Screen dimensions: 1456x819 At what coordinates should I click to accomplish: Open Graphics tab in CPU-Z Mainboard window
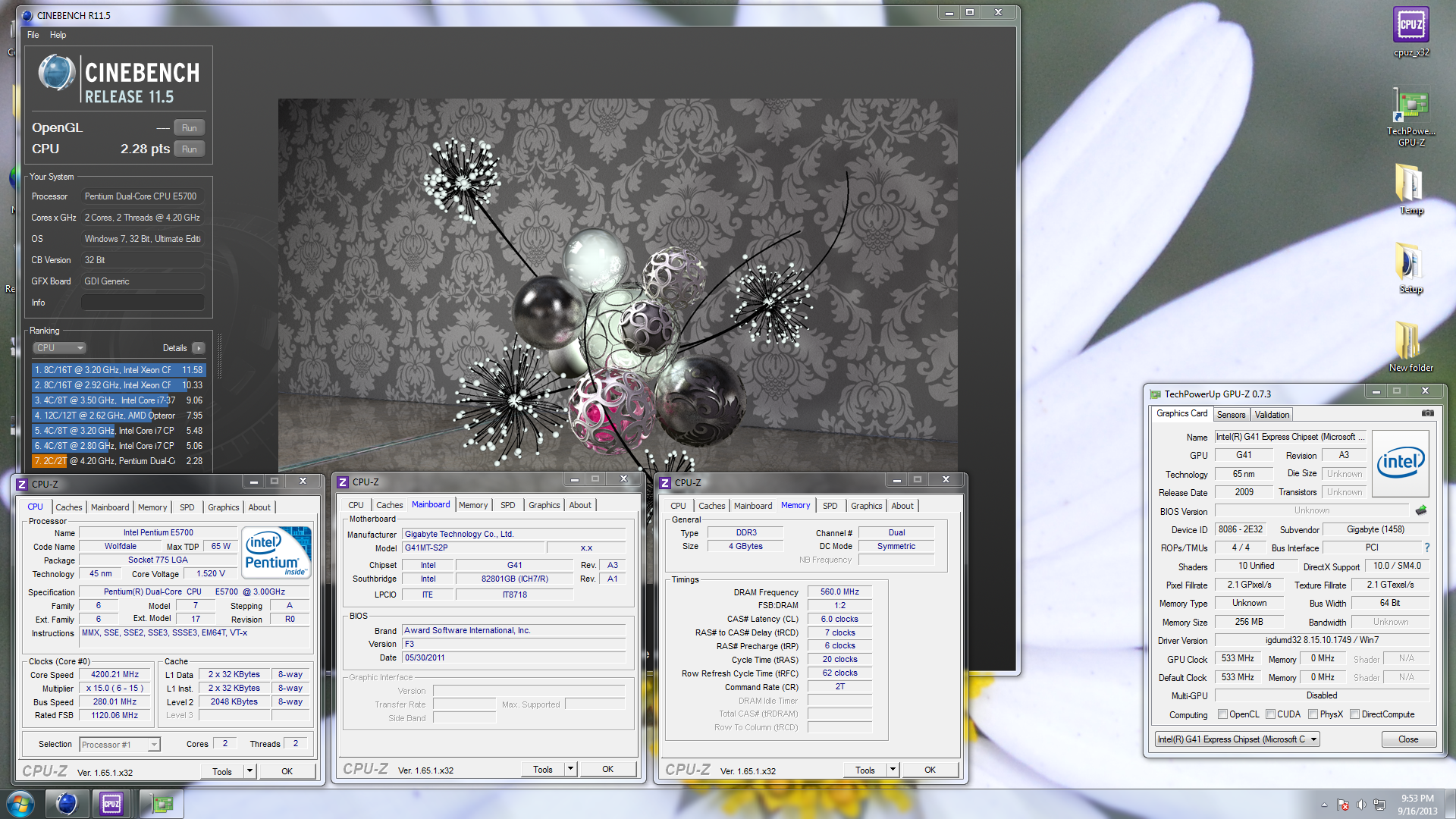tap(544, 505)
